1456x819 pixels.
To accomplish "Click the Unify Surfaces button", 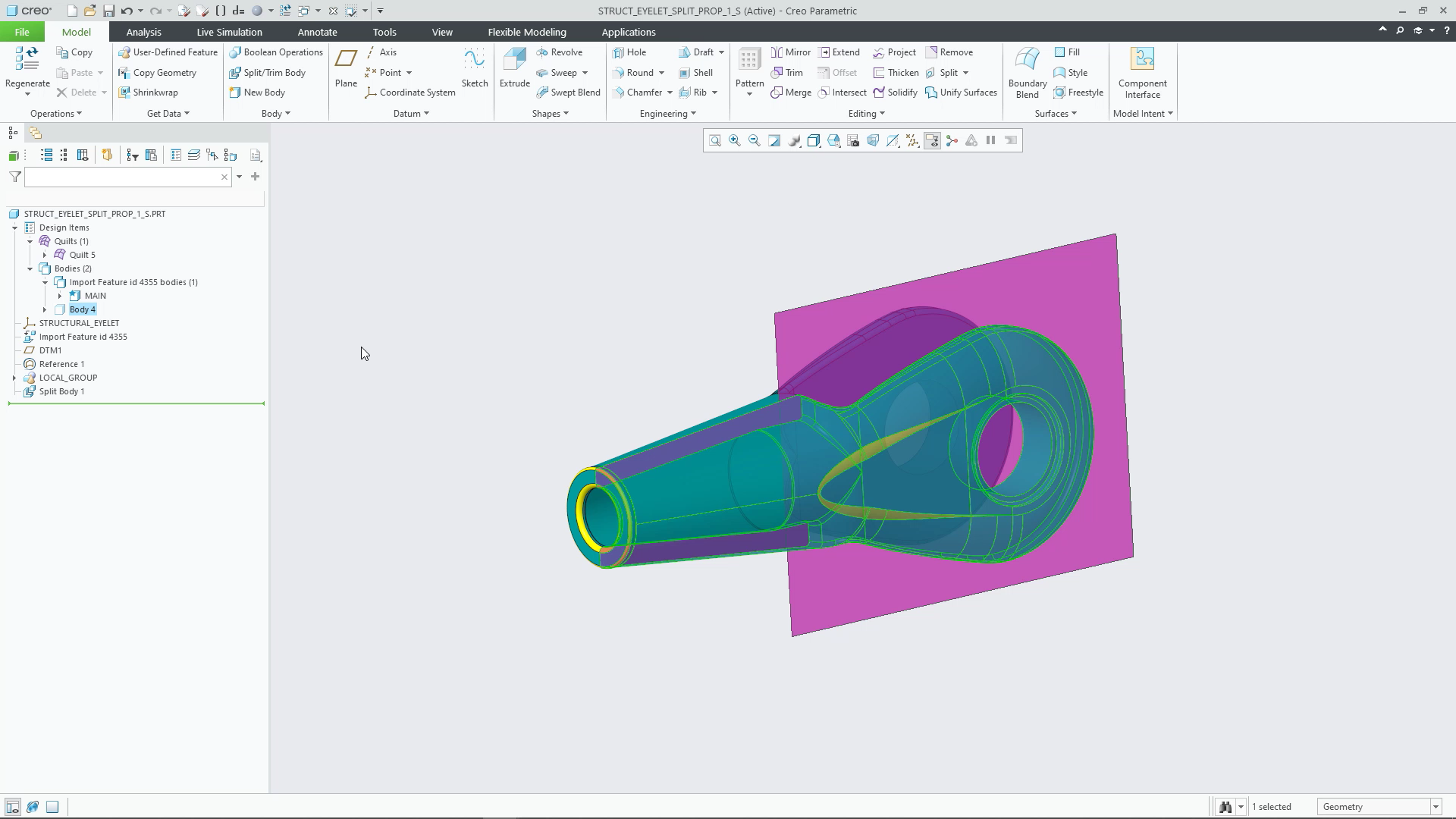I will coord(961,93).
